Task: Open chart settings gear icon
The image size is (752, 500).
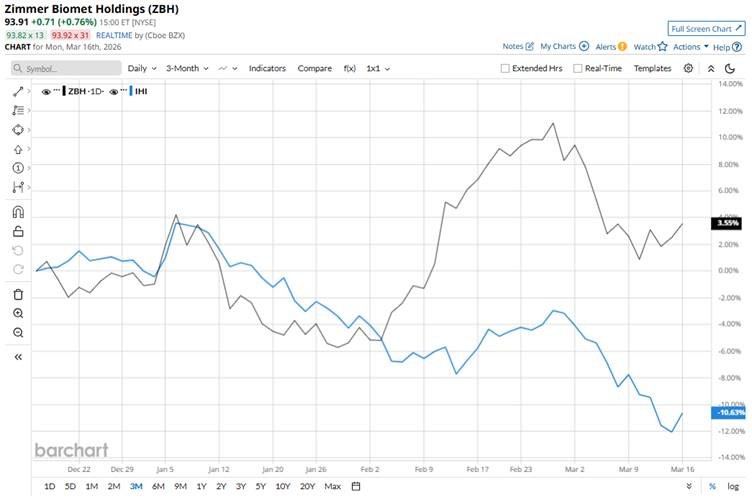Action: [x=688, y=69]
